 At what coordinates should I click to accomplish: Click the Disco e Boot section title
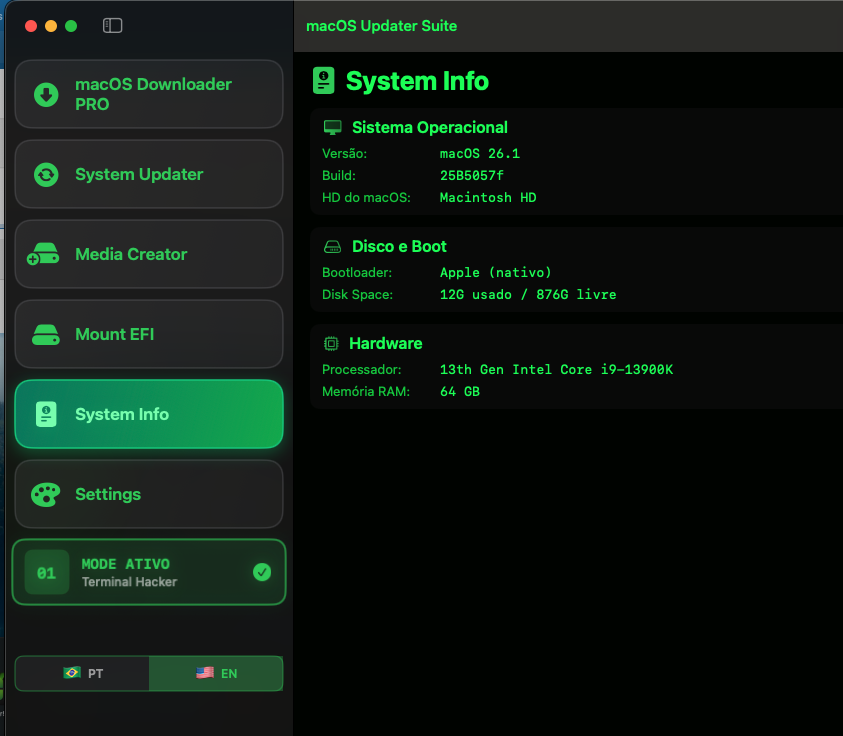[x=399, y=247]
